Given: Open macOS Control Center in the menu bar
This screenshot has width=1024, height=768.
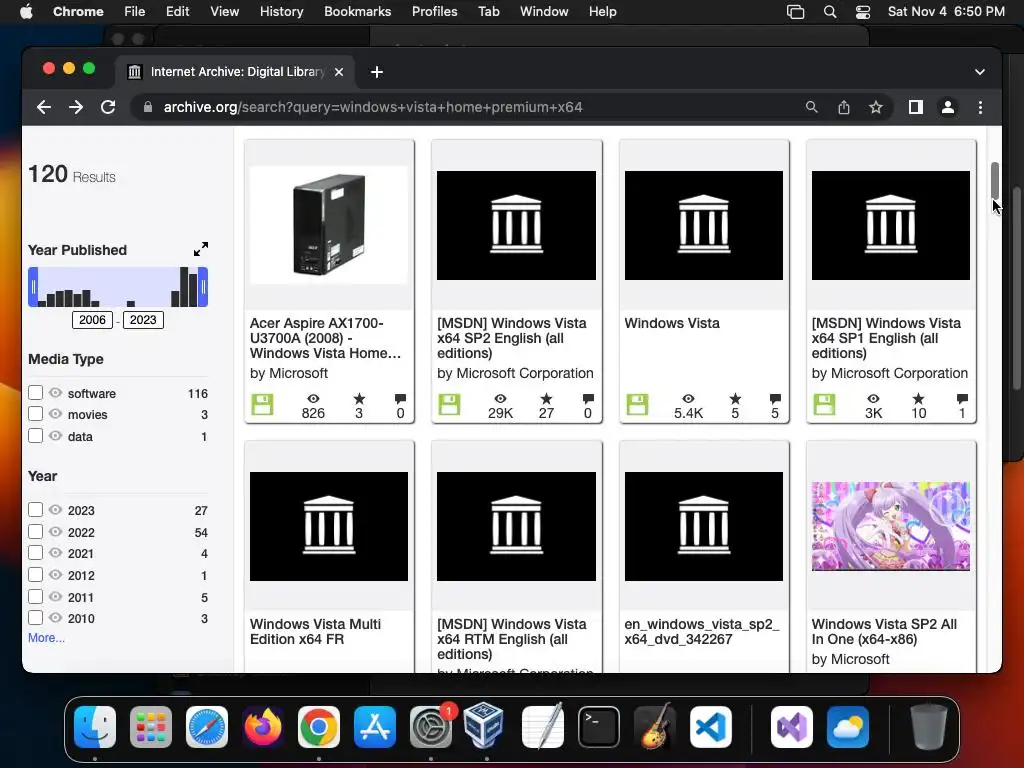Looking at the screenshot, I should coord(863,12).
